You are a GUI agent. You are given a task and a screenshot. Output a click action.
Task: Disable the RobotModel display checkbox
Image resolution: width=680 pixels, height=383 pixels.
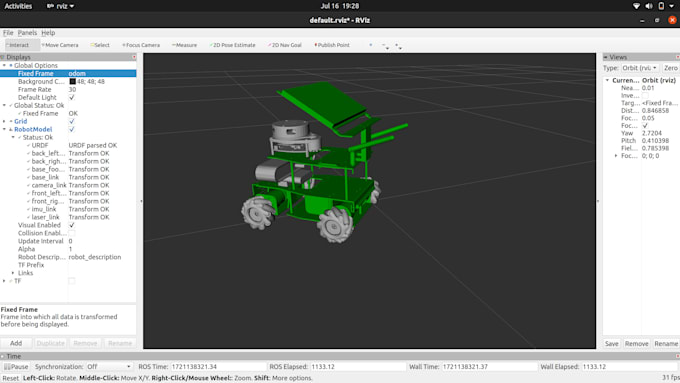pos(72,129)
